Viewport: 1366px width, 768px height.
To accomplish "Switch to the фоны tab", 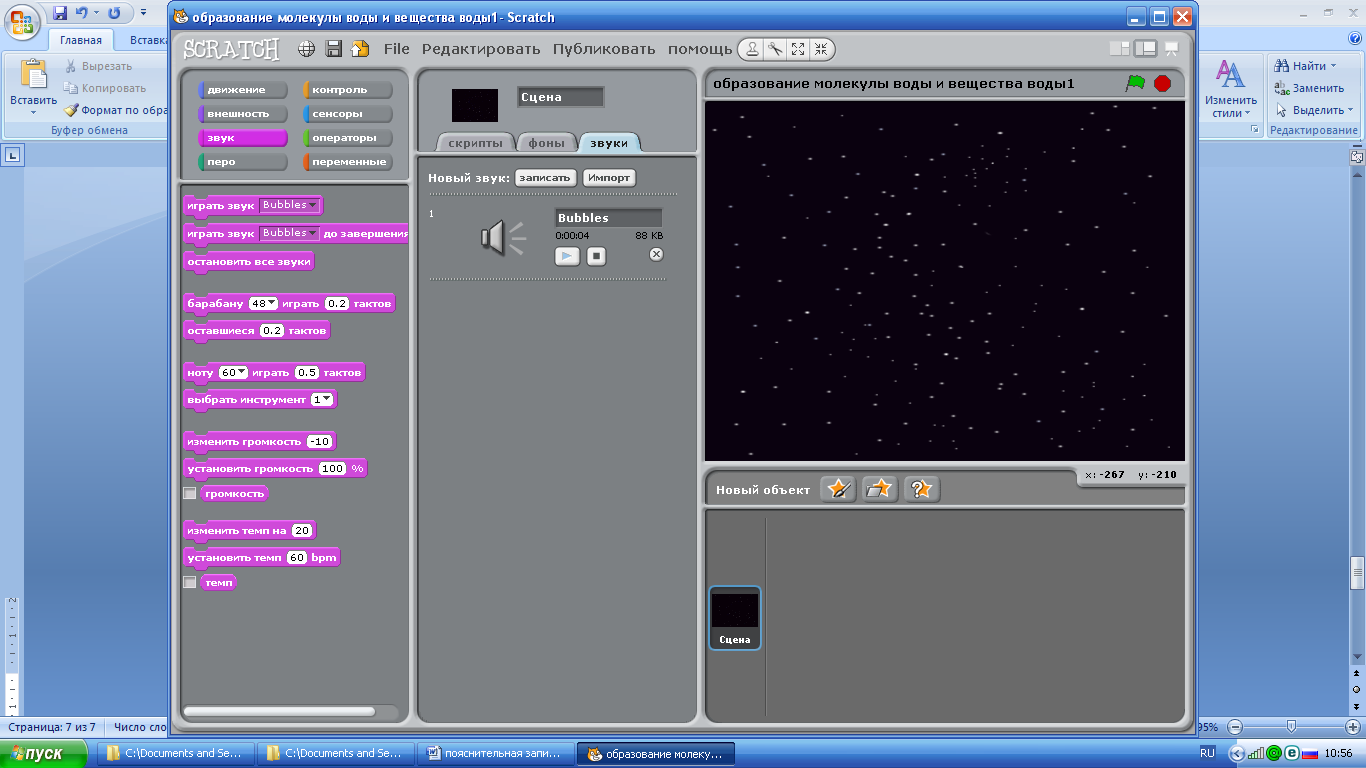I will click(x=547, y=143).
